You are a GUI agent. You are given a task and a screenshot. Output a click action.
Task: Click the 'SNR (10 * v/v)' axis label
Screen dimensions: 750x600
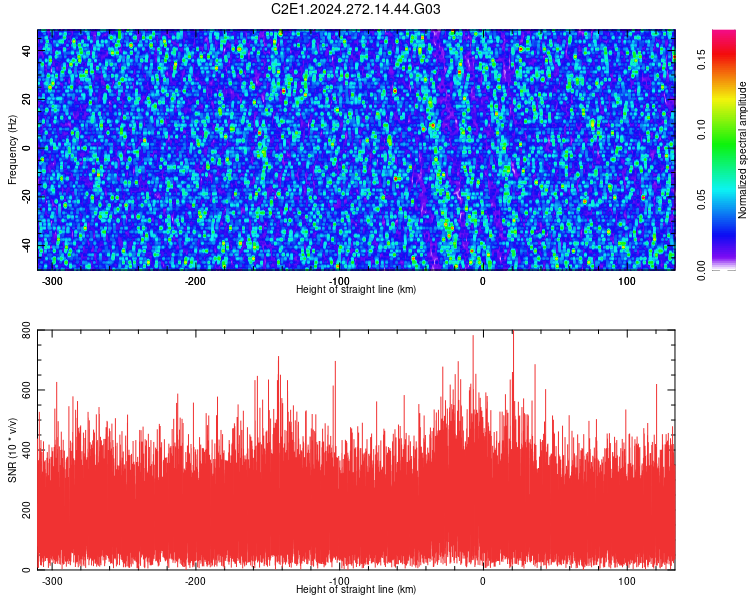tap(12, 450)
